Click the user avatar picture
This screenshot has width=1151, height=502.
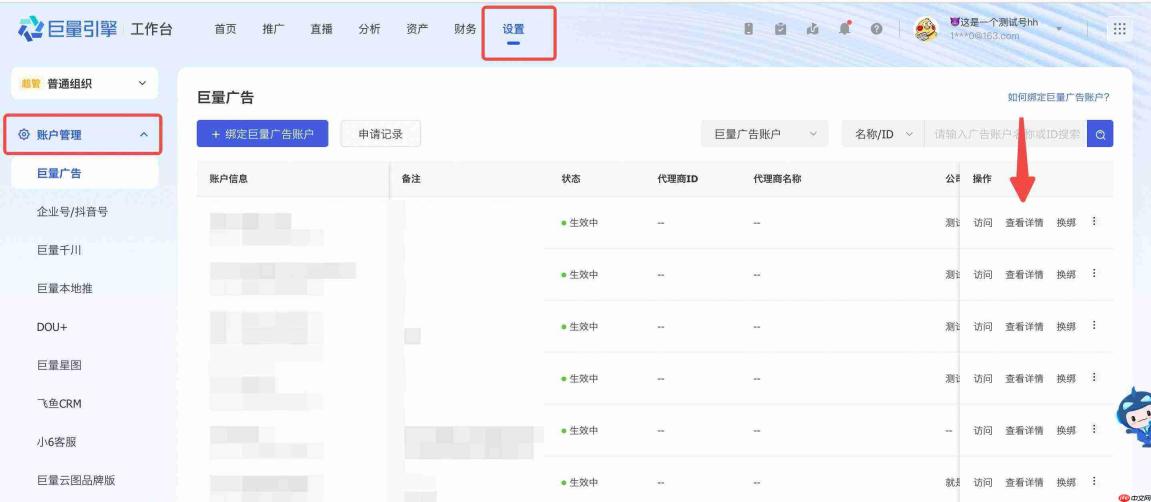(x=926, y=29)
